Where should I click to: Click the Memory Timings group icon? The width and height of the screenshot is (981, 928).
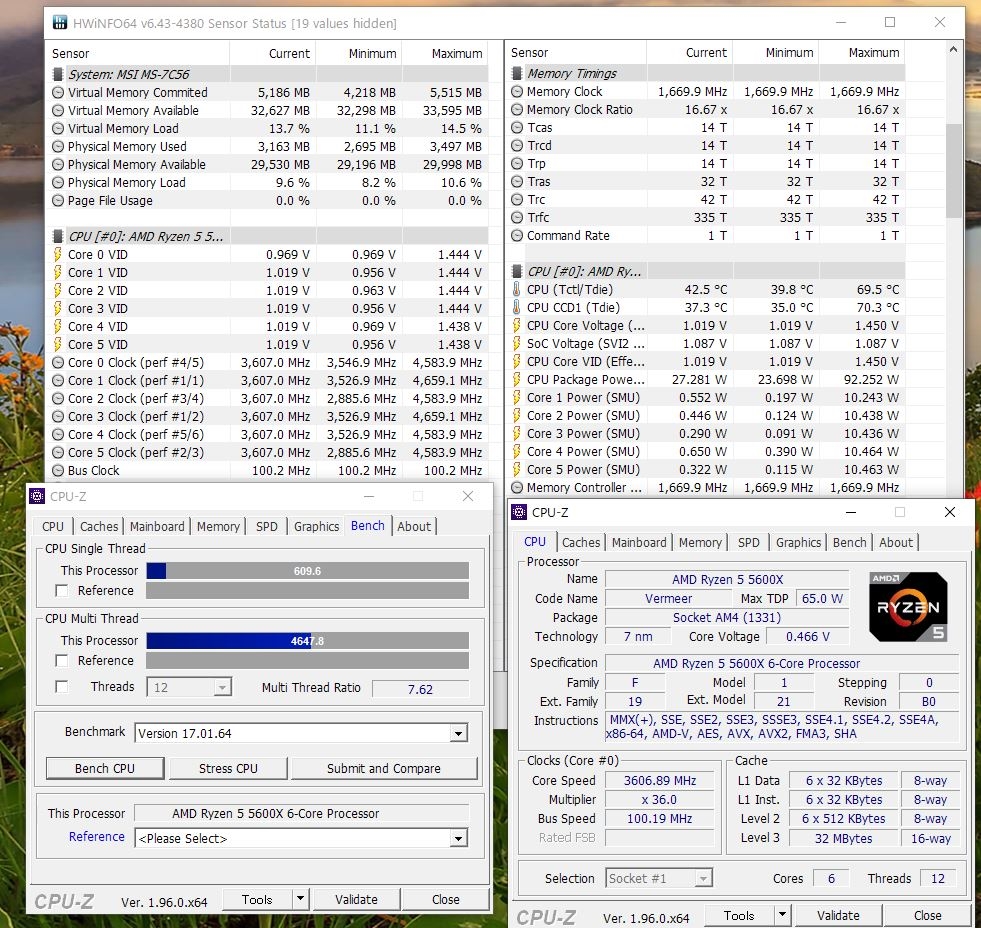(x=517, y=74)
